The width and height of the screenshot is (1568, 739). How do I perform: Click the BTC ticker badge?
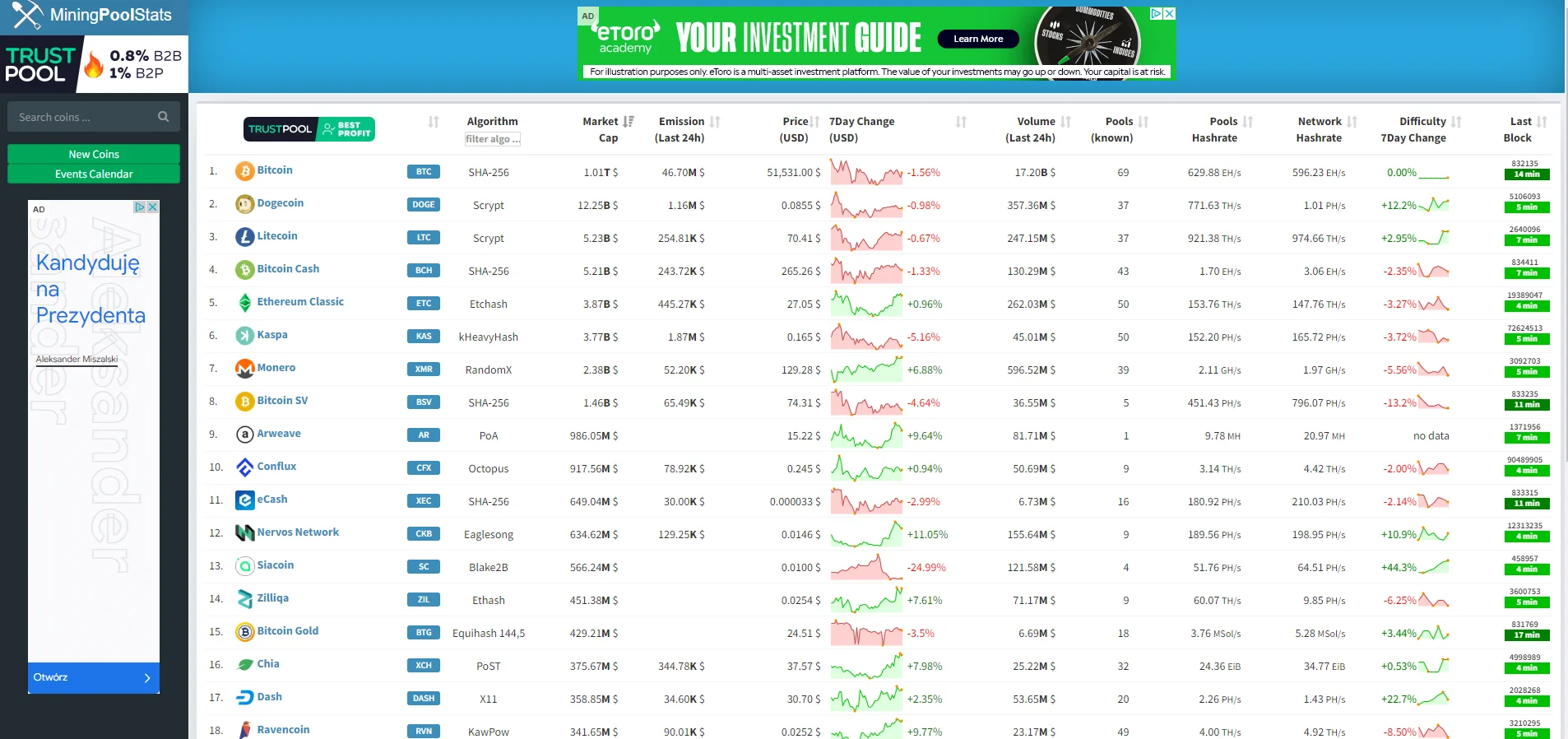coord(424,172)
